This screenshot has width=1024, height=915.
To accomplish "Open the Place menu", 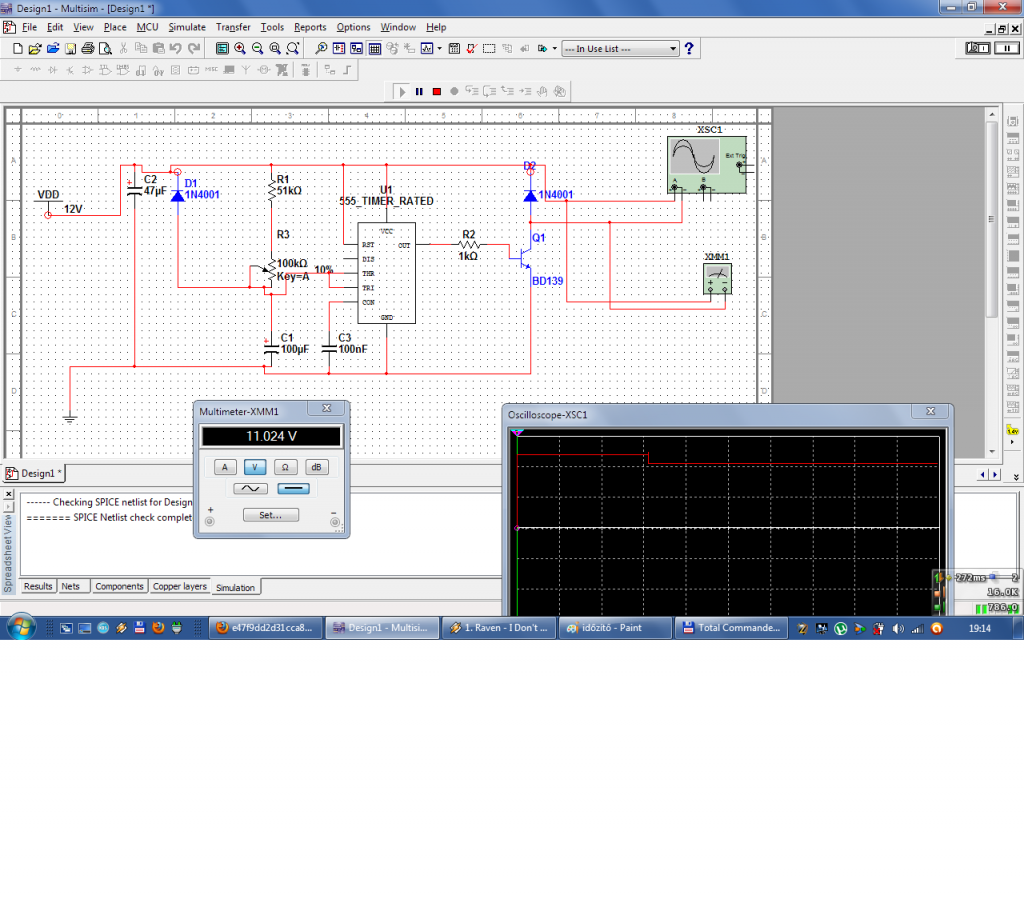I will click(115, 27).
